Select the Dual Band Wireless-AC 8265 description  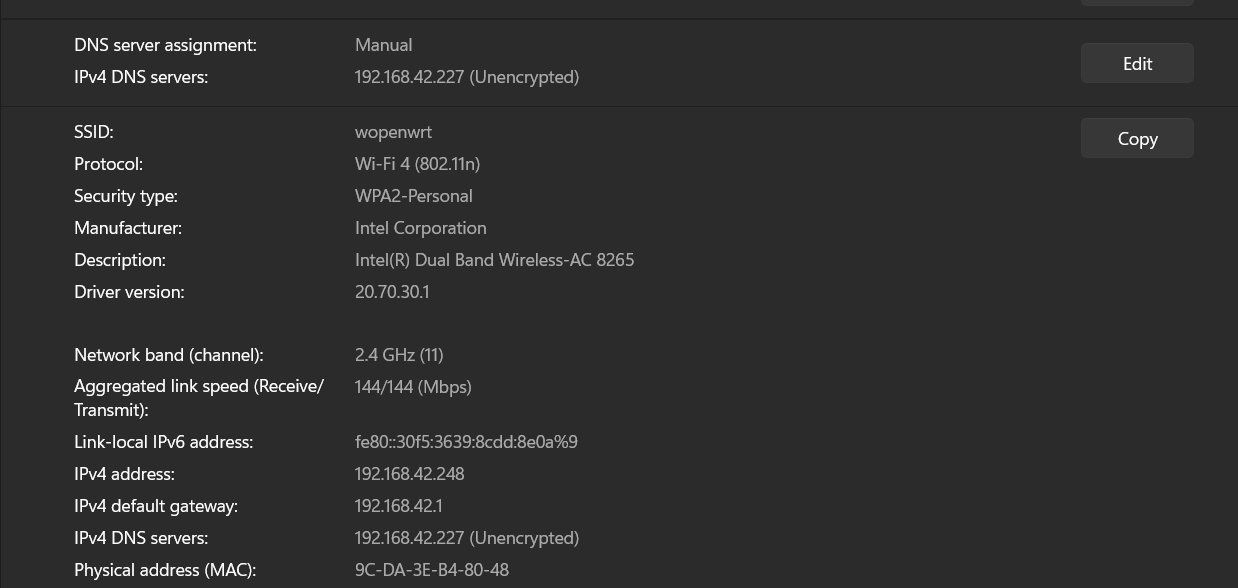tap(494, 260)
